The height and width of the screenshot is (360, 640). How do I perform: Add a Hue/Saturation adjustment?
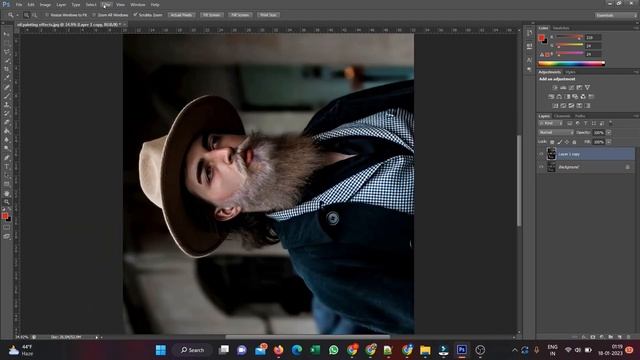click(x=551, y=97)
